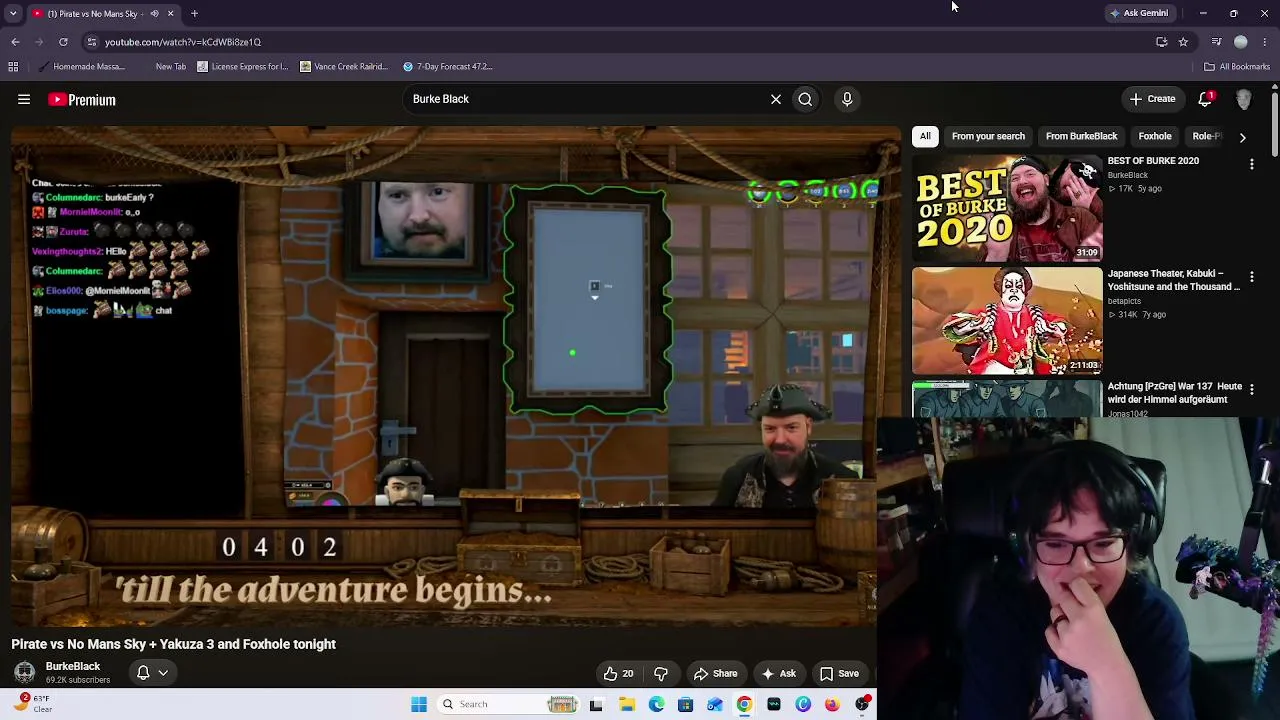The image size is (1280, 720).
Task: Launch Microsoft Edge from taskbar
Action: click(x=656, y=704)
